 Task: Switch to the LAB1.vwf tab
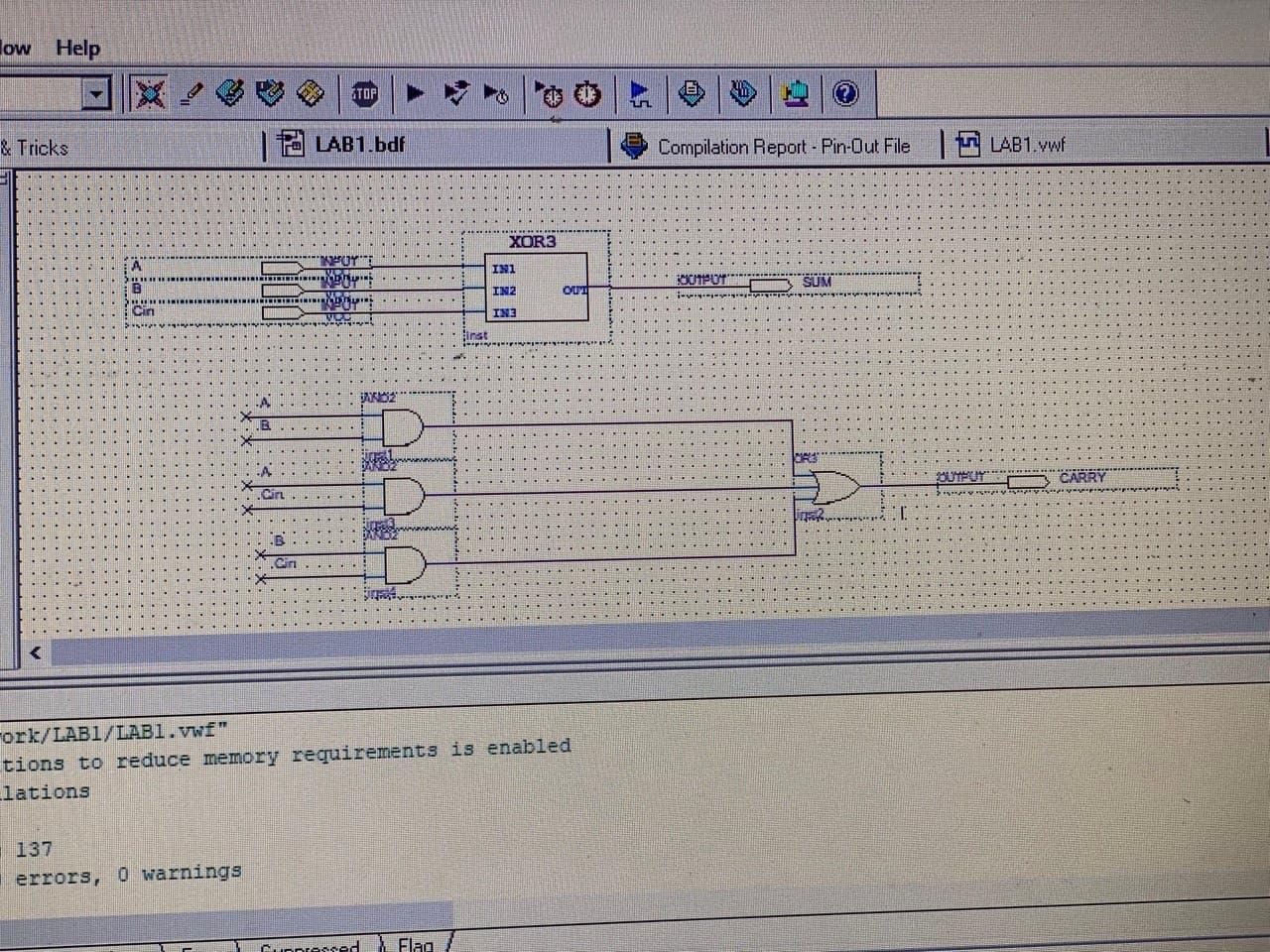[1027, 144]
